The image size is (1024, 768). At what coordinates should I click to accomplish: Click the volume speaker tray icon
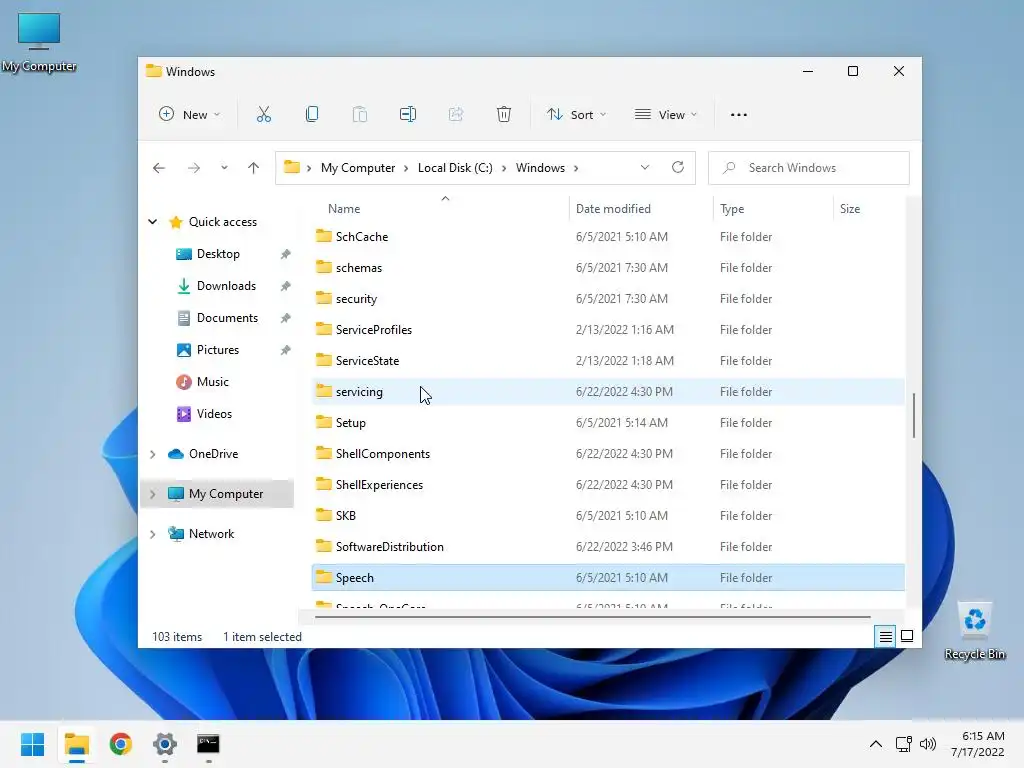pos(927,744)
